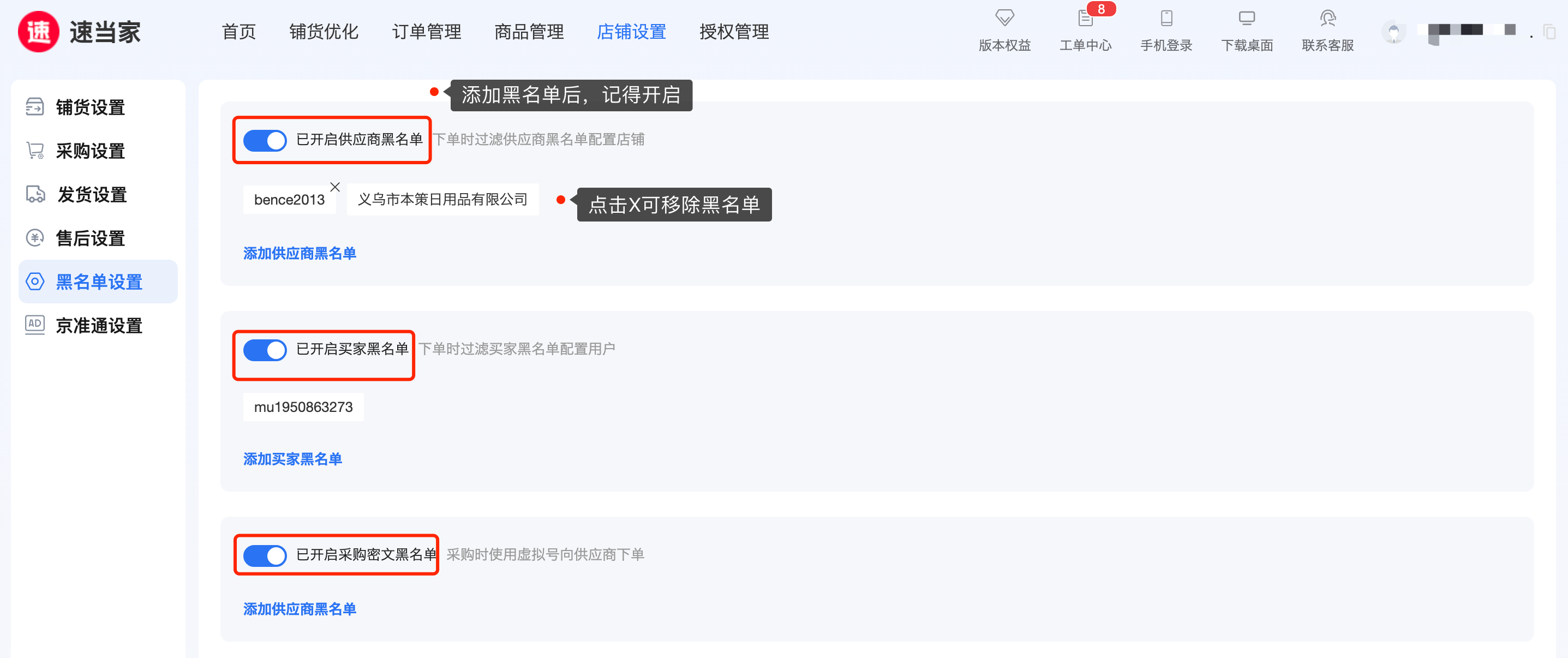
Task: Click the 下载桌面 monitor icon
Action: coord(1247,18)
